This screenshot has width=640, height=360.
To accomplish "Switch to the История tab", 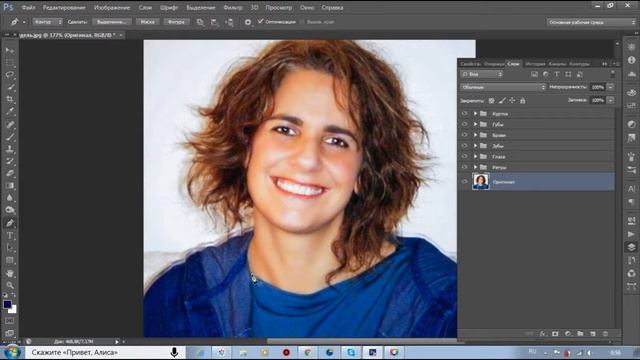I will pyautogui.click(x=535, y=64).
